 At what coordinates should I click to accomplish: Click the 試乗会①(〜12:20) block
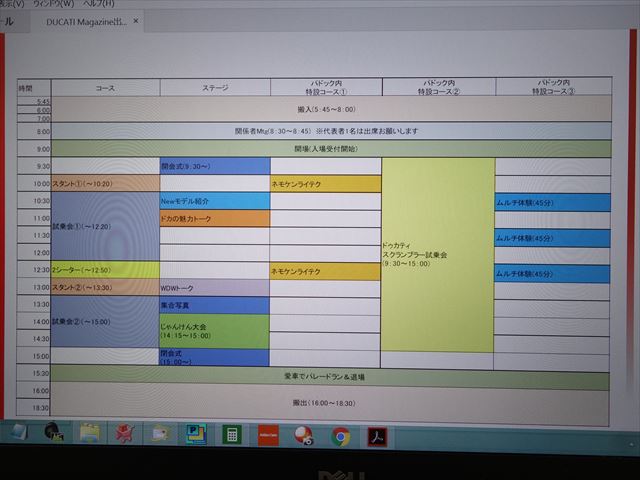pyautogui.click(x=105, y=227)
